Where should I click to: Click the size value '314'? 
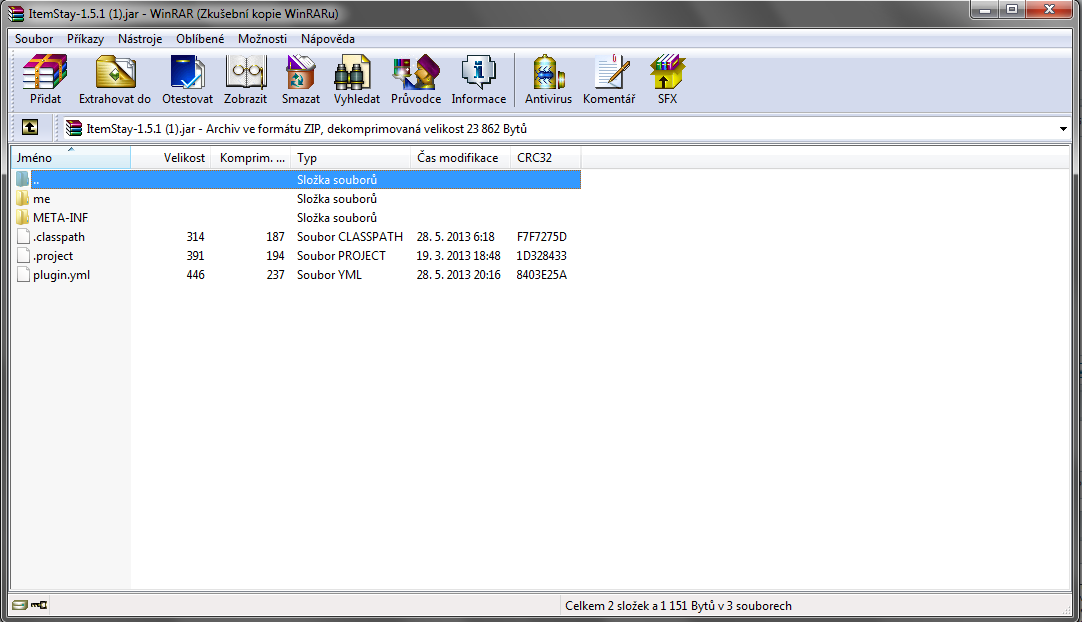[195, 237]
